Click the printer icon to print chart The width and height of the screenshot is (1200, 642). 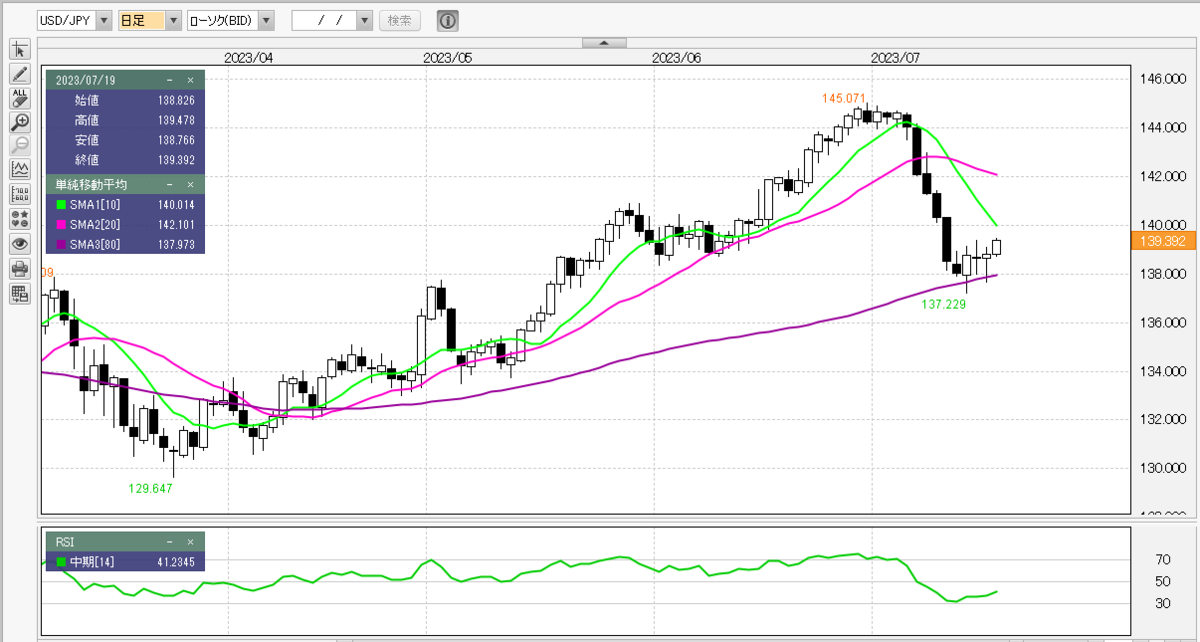point(20,268)
